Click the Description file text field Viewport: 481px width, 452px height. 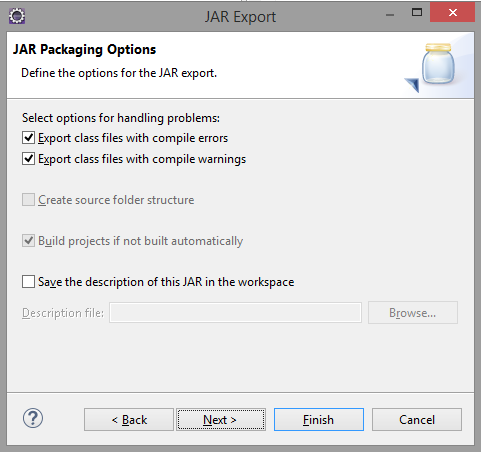pos(235,313)
